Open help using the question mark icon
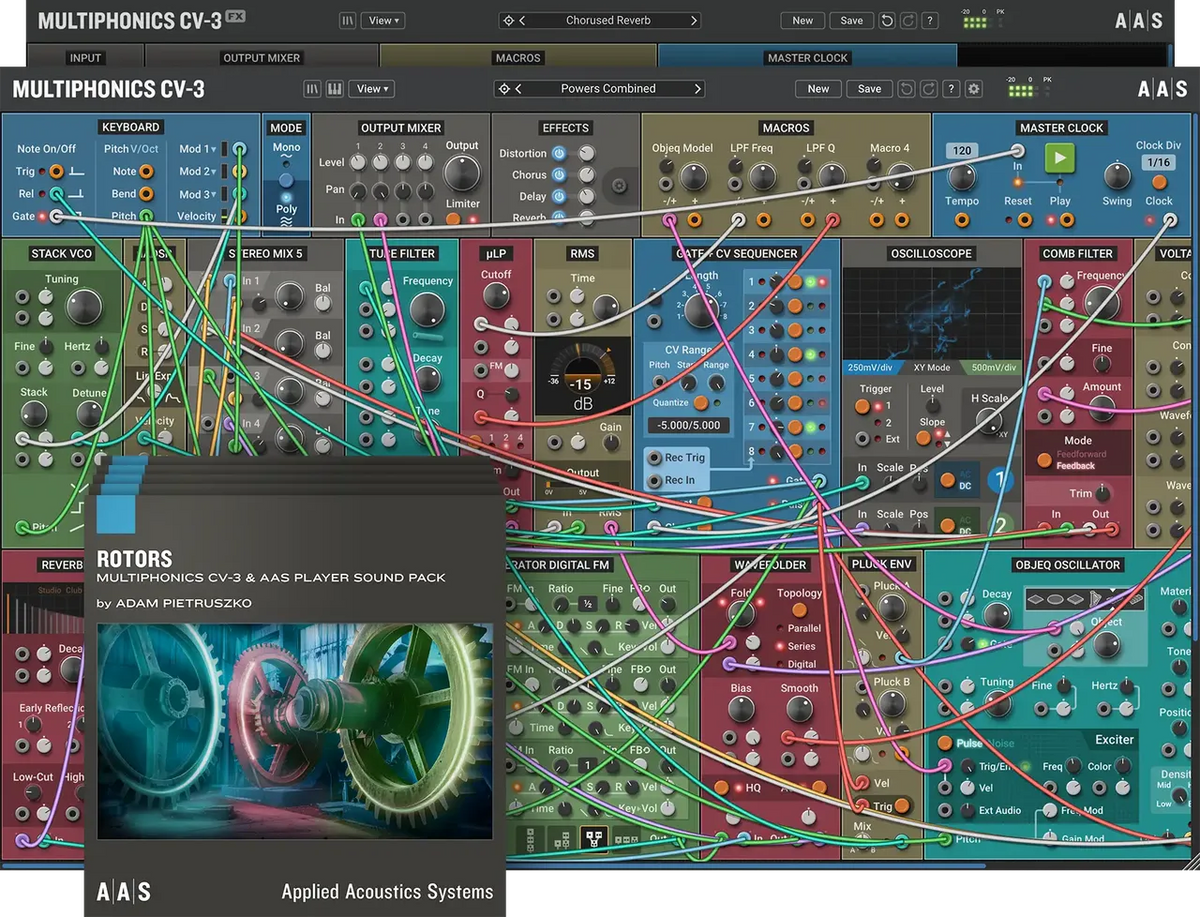The width and height of the screenshot is (1200, 917). pos(951,88)
